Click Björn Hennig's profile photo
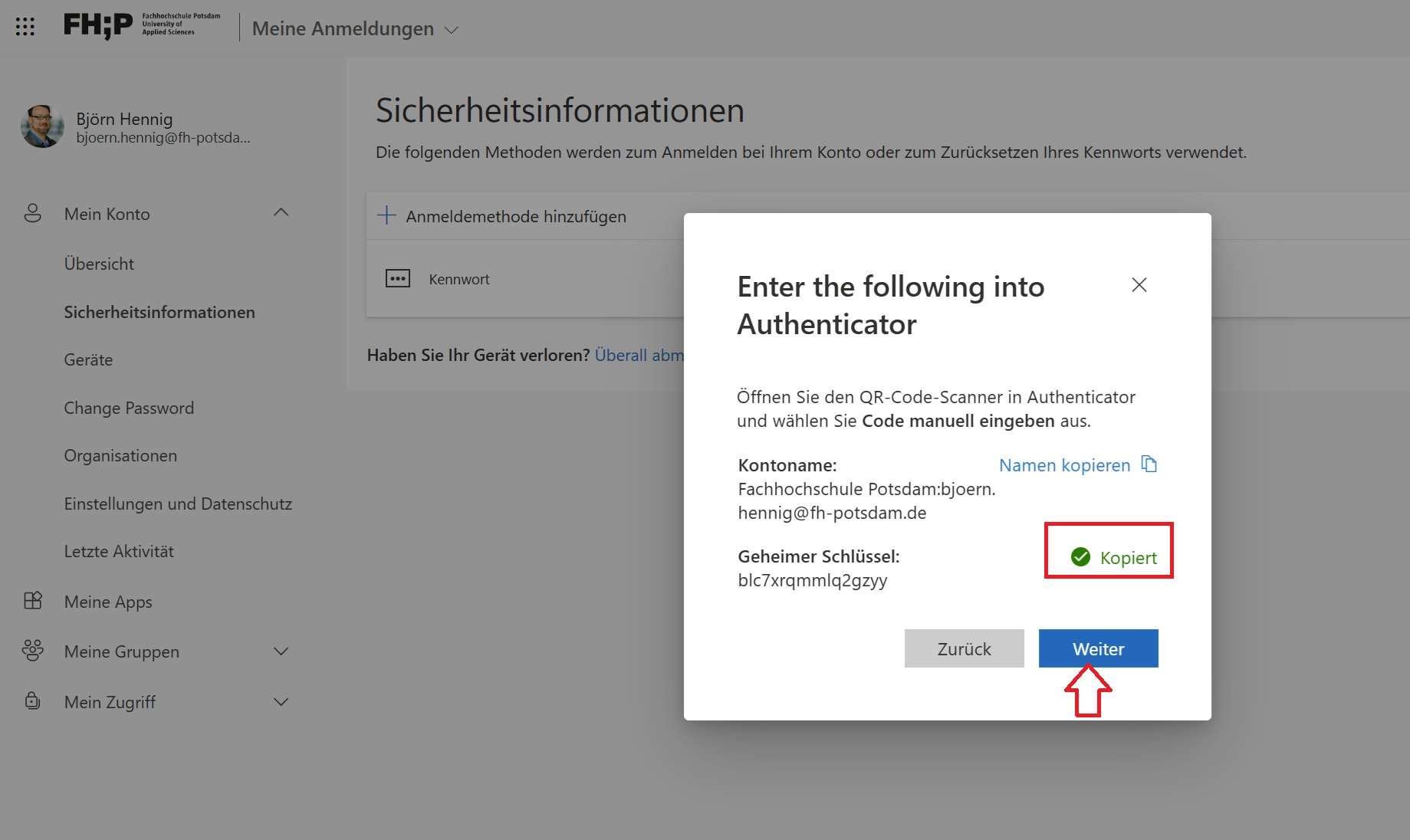 tap(42, 126)
